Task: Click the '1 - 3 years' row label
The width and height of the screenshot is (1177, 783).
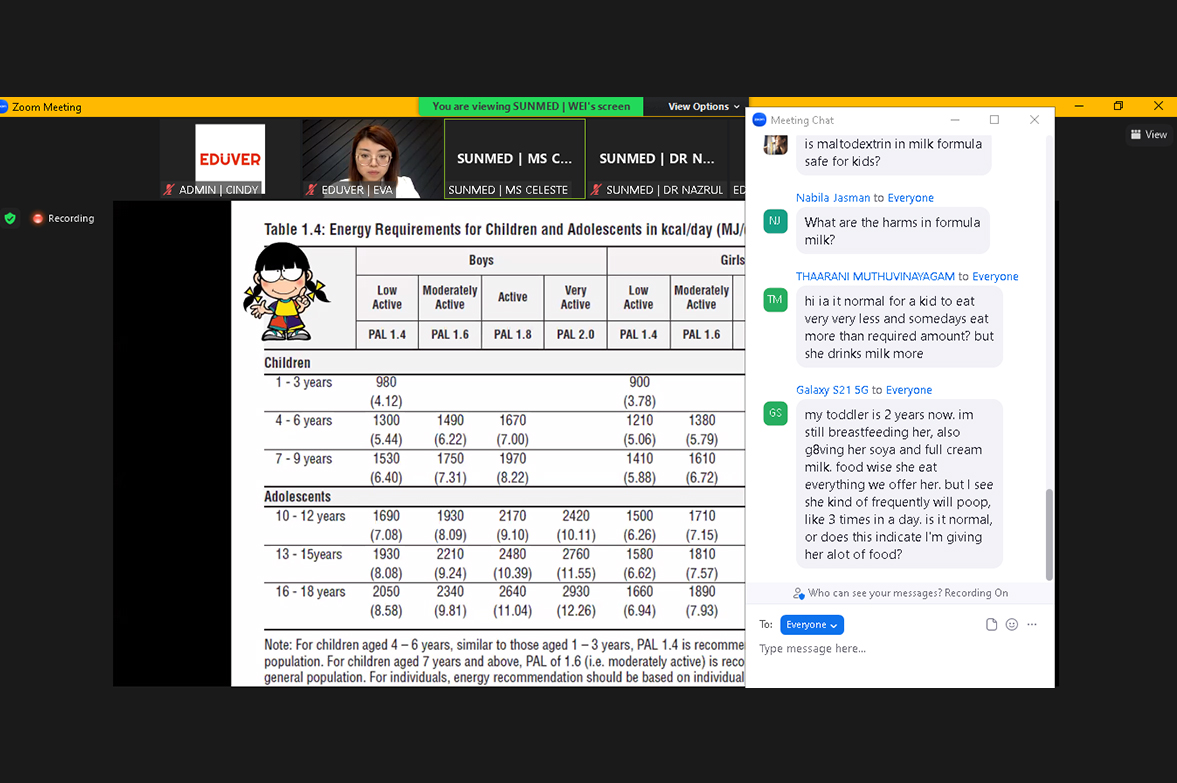Action: coord(303,383)
